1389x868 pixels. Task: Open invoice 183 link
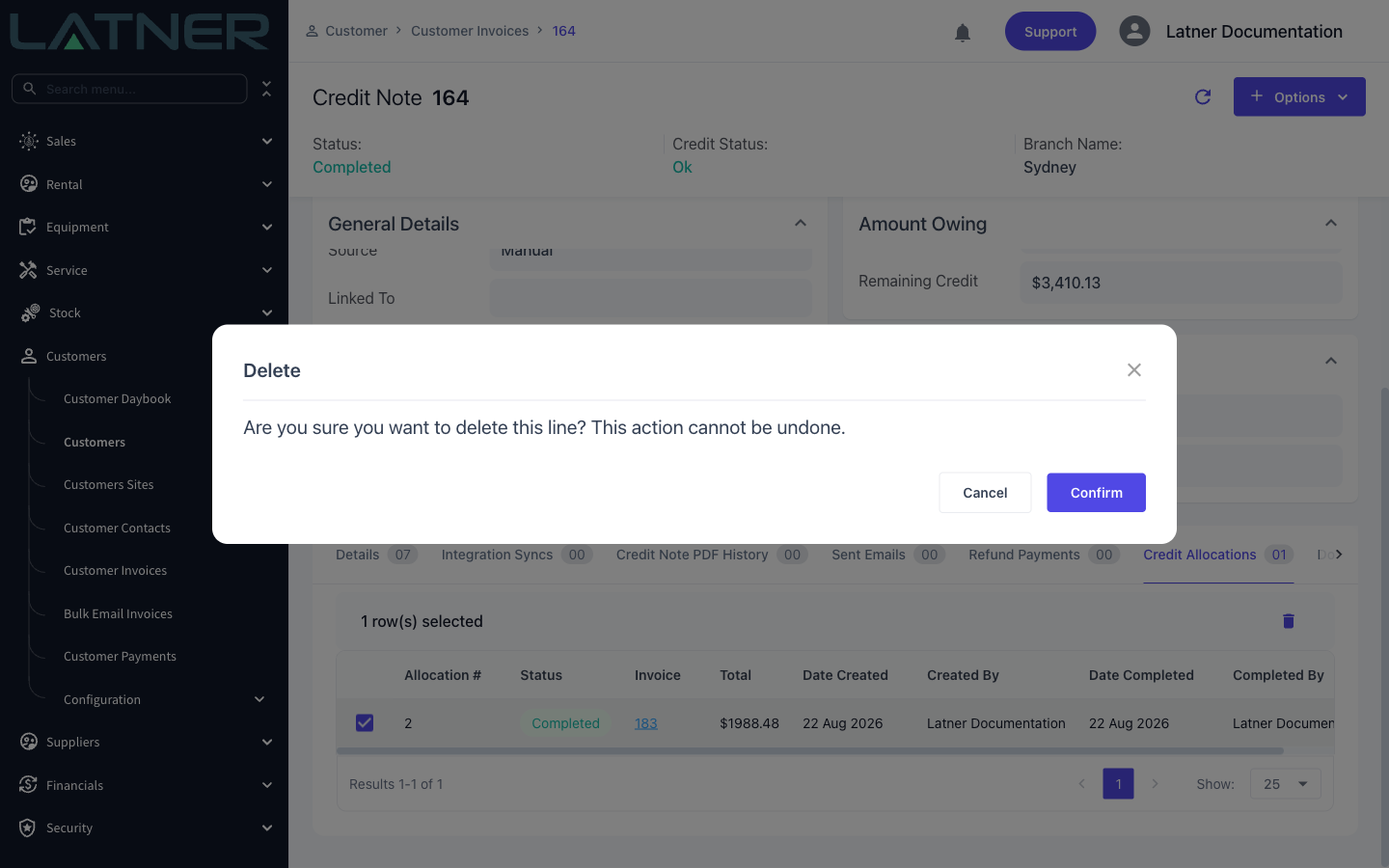(645, 723)
